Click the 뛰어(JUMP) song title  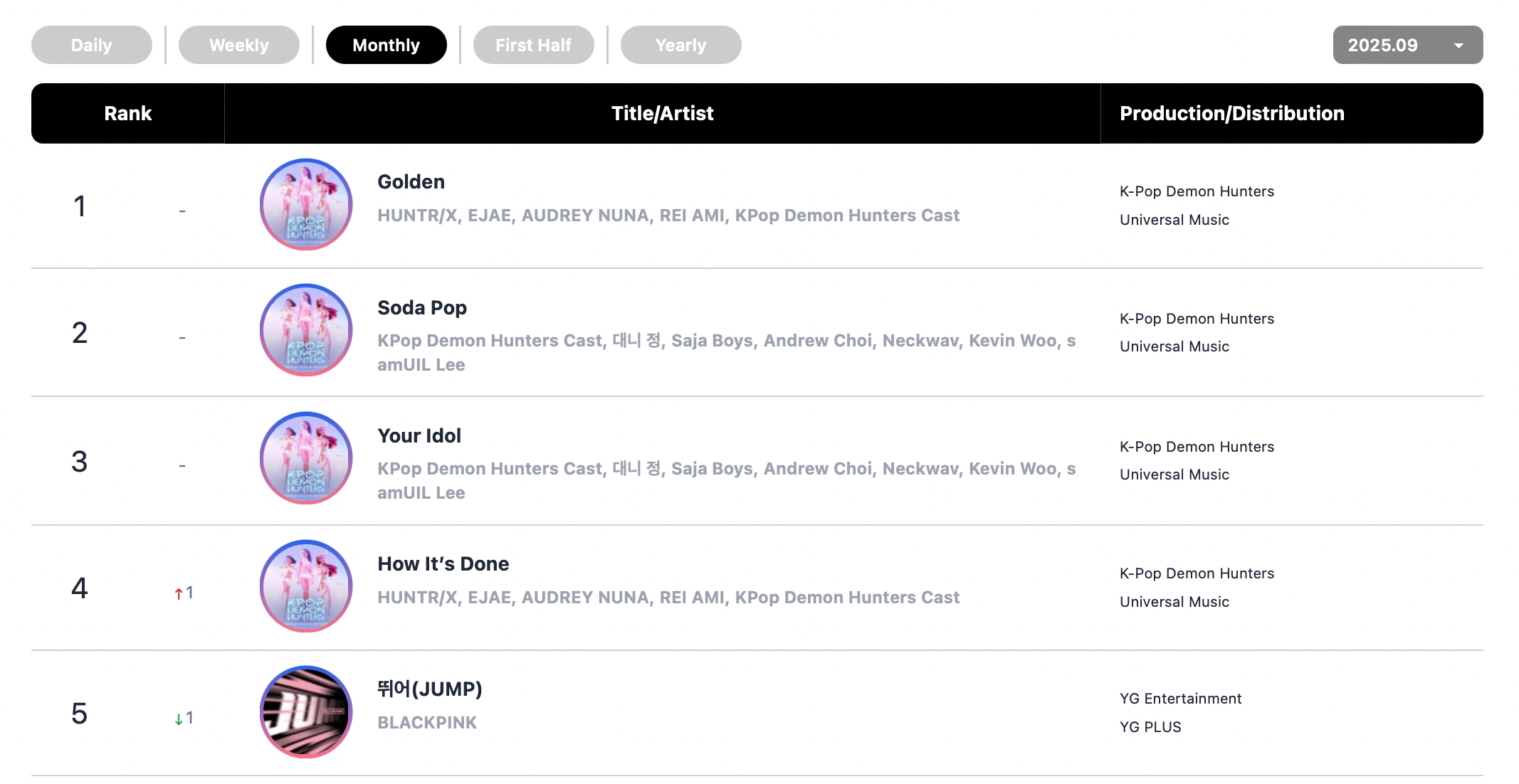point(429,689)
